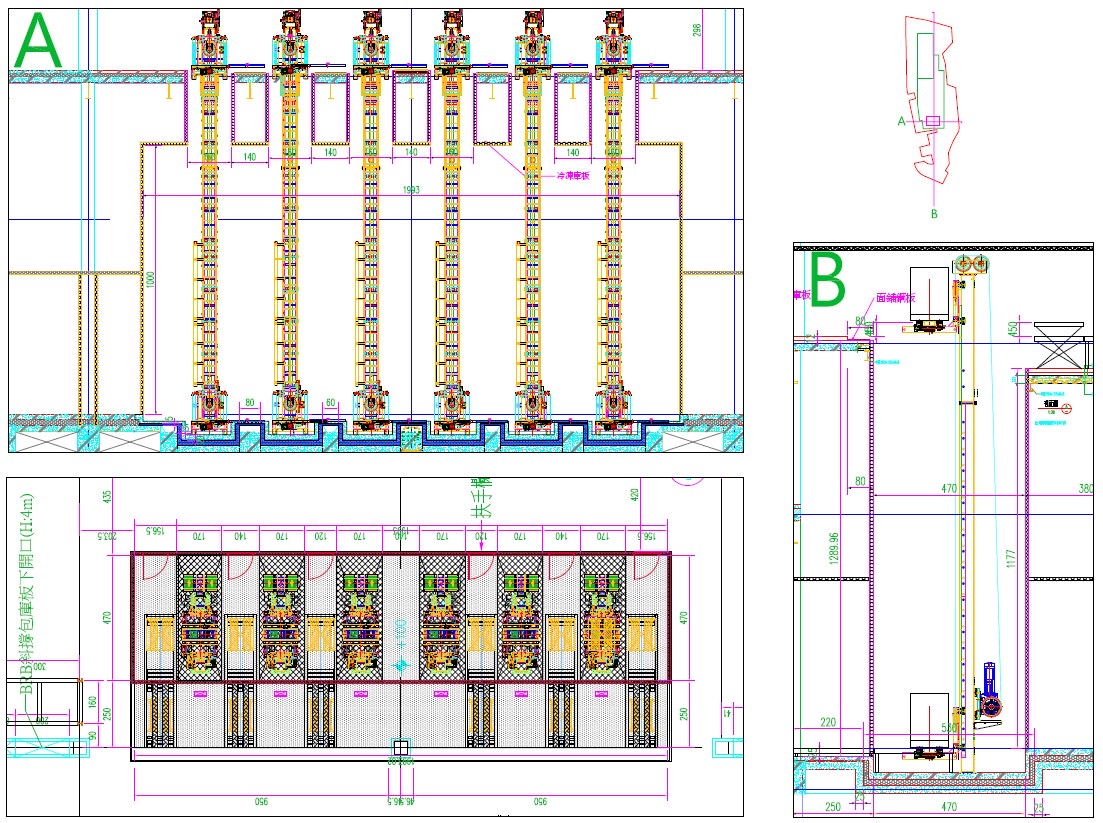Click the lower elevator car box in section B
This screenshot has width=1103, height=823.
coord(929,717)
